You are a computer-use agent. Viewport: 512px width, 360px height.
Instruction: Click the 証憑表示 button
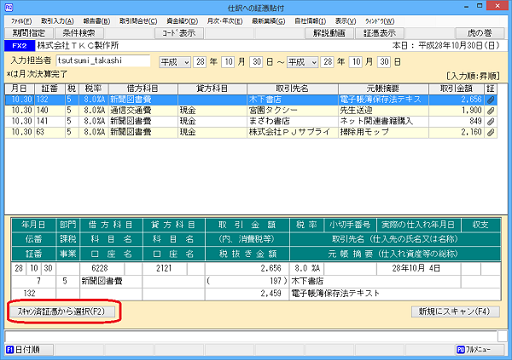click(380, 33)
